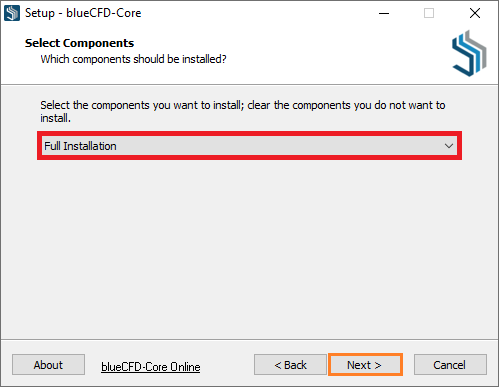Close the blueCFD-Core setup wizard
The height and width of the screenshot is (387, 499).
(x=475, y=13)
